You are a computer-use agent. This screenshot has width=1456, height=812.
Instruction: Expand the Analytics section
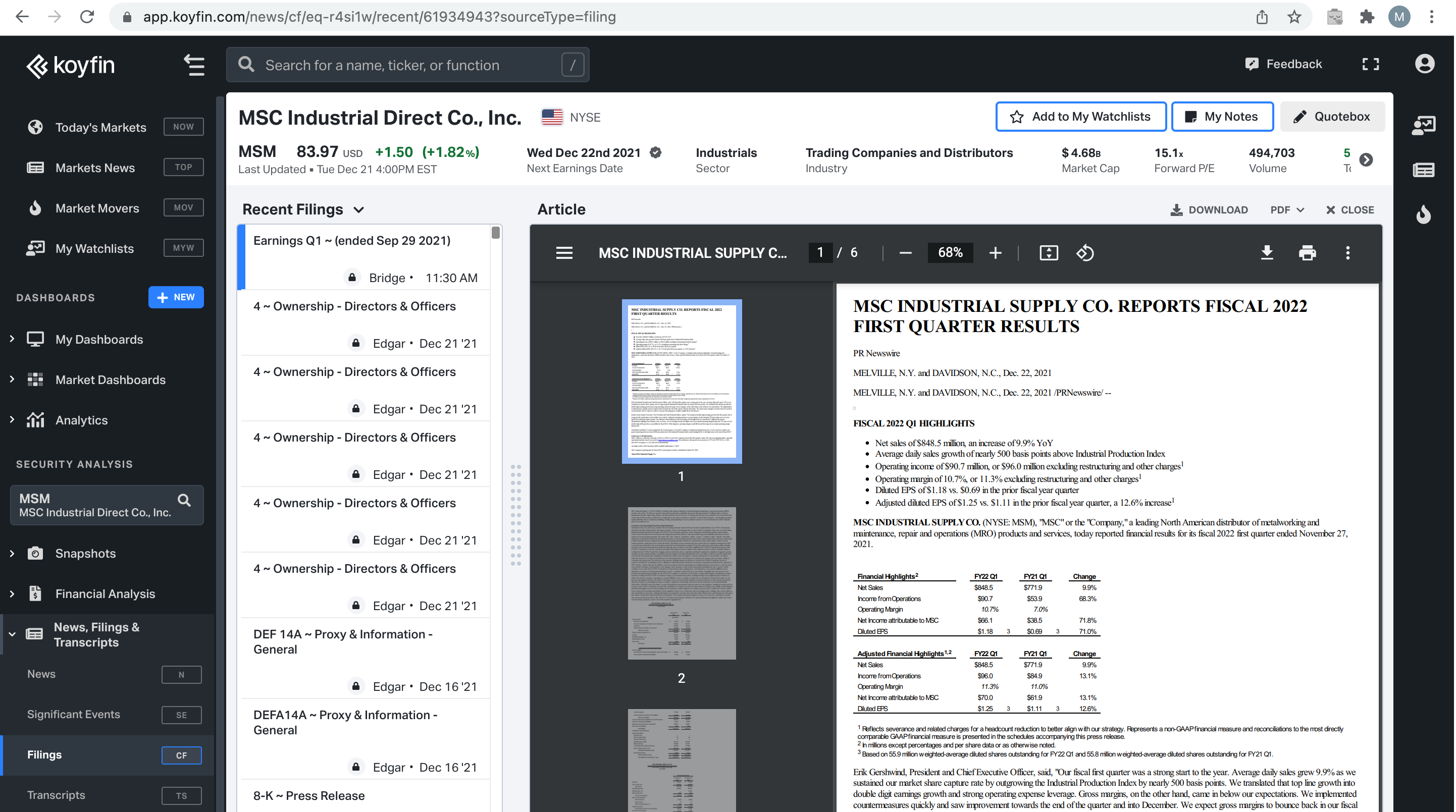click(x=12, y=420)
